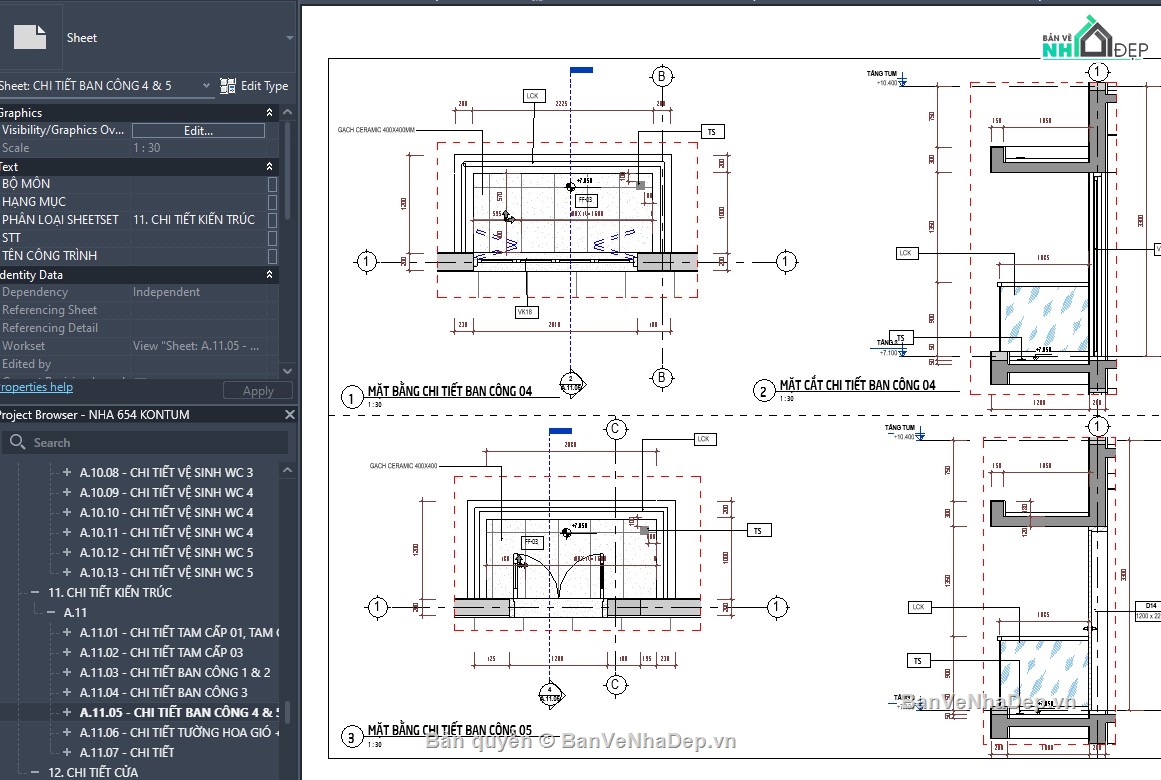
Task: Expand sheet A.10.10 - CHI TIẾT VỆ SINH WC 4
Action: pyautogui.click(x=67, y=512)
